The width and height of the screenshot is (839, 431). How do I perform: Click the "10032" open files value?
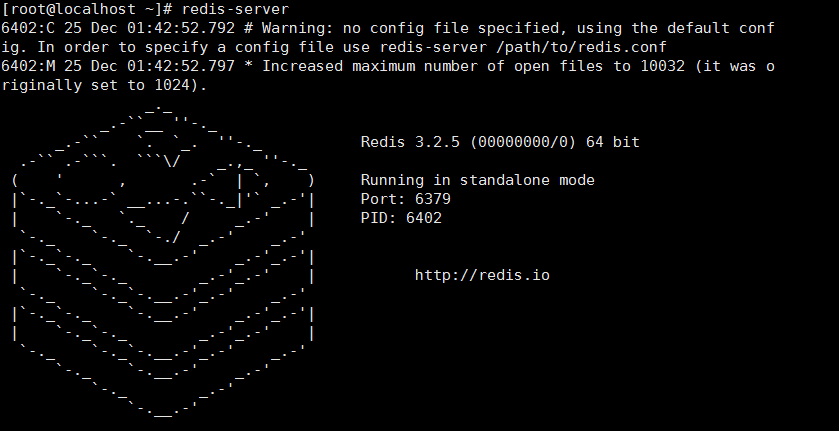[662, 66]
